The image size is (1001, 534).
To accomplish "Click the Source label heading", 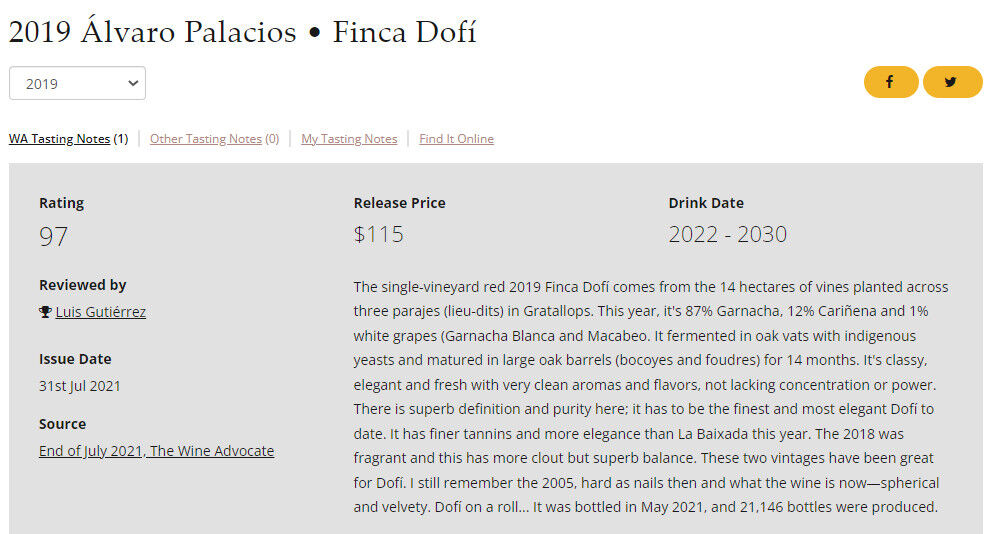I will [62, 424].
